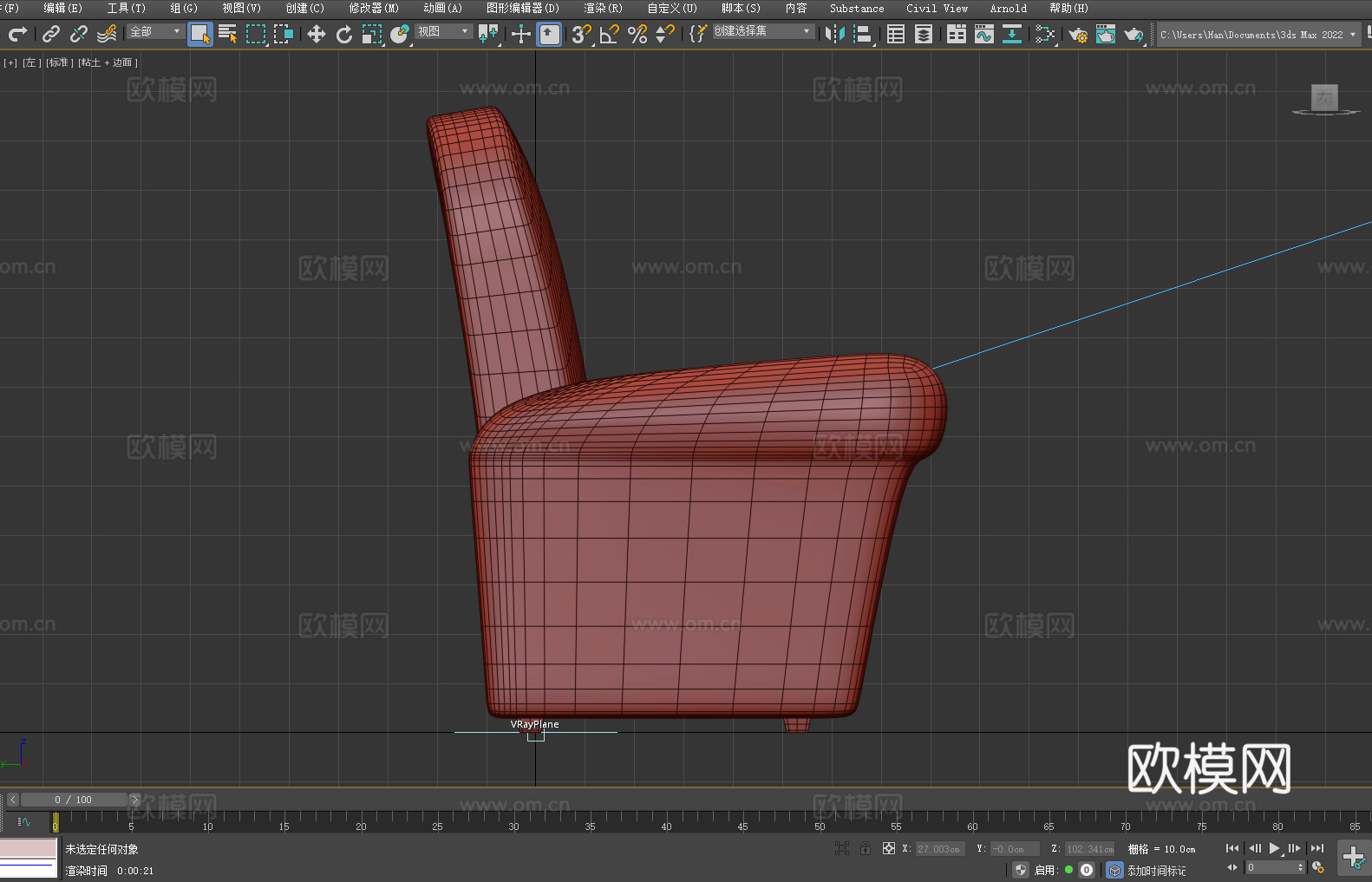Open the 渲染(R) menu
Viewport: 1372px width, 882px height.
tap(603, 8)
